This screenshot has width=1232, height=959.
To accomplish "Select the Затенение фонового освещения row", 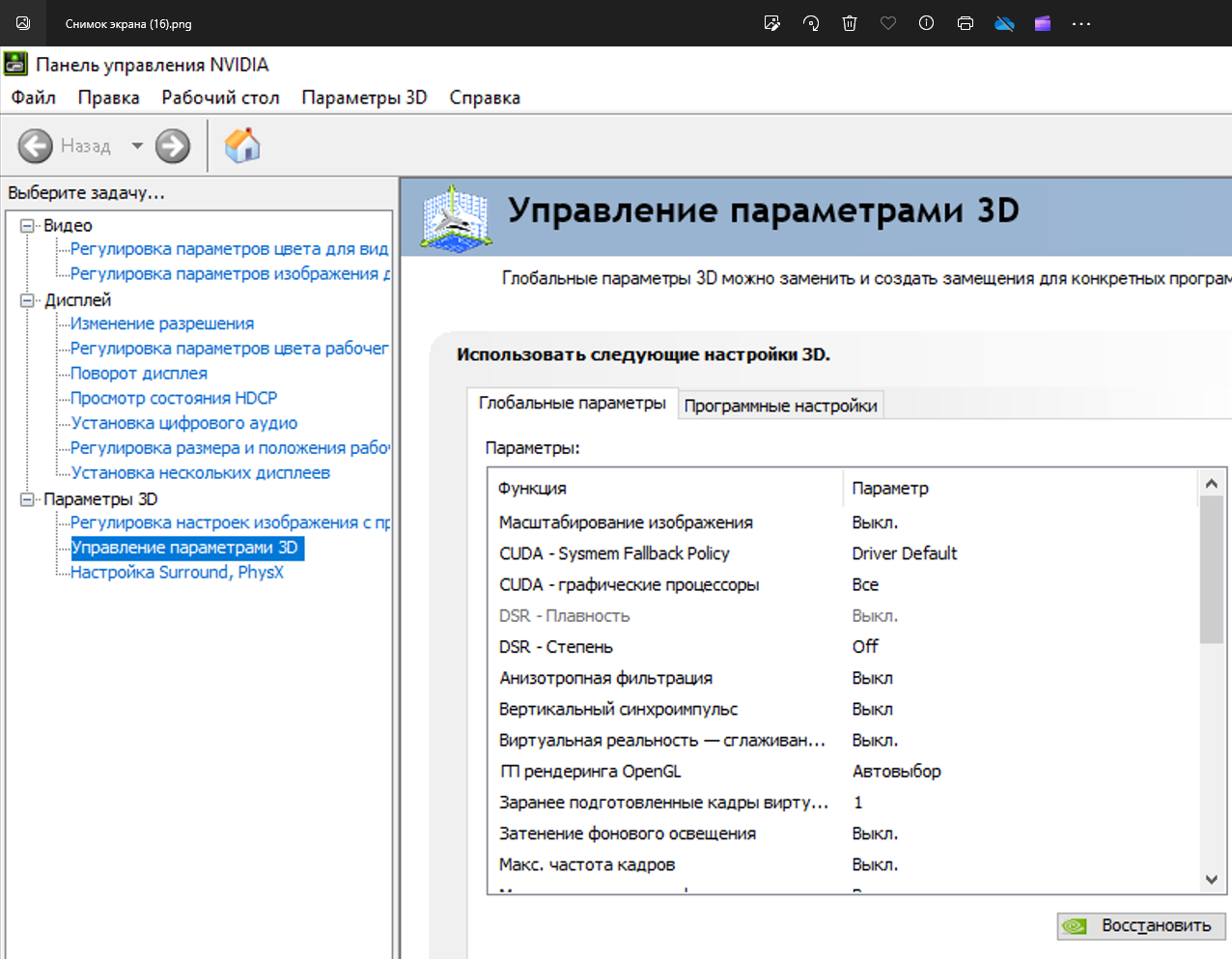I will 844,833.
